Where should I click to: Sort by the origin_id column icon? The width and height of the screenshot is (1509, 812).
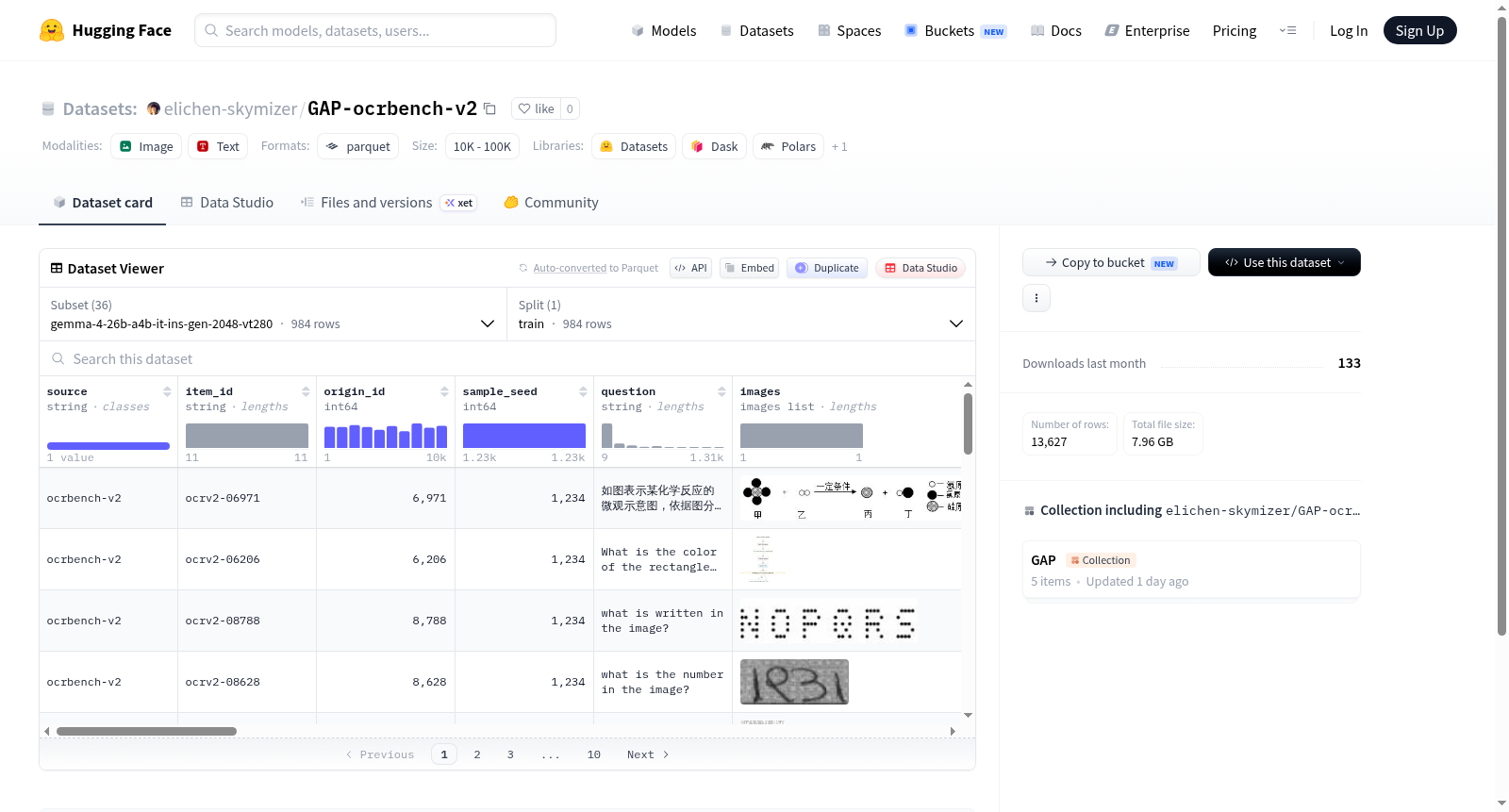pos(444,391)
